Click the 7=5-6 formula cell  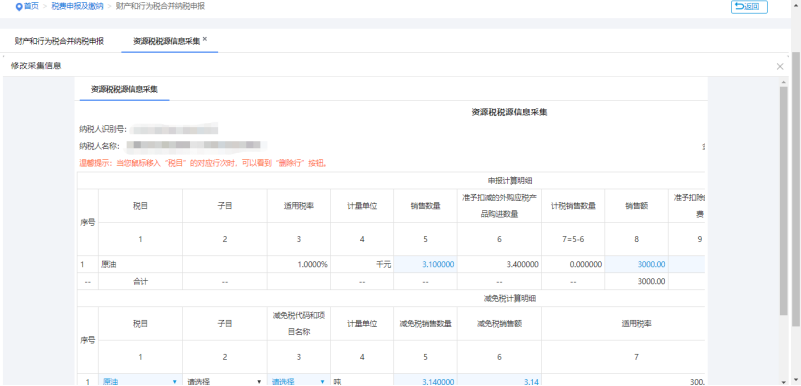573,238
